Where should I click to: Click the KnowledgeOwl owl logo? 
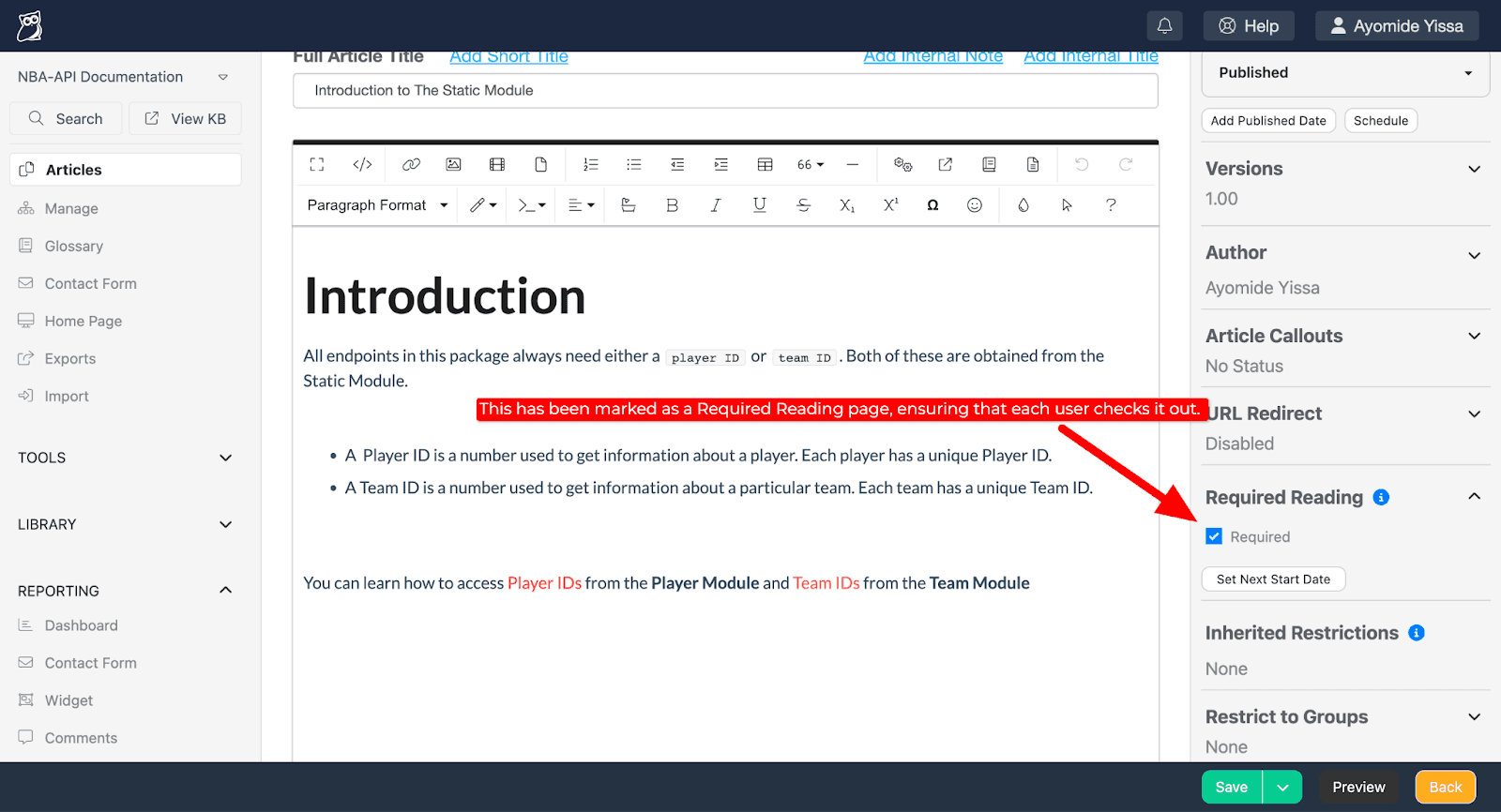tap(29, 26)
